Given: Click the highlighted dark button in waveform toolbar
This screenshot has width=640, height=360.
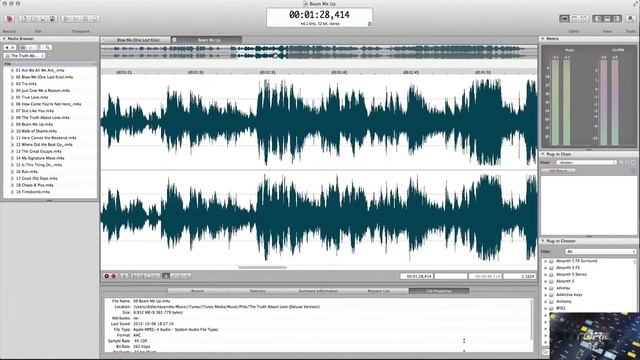Looking at the screenshot, I should point(166,276).
